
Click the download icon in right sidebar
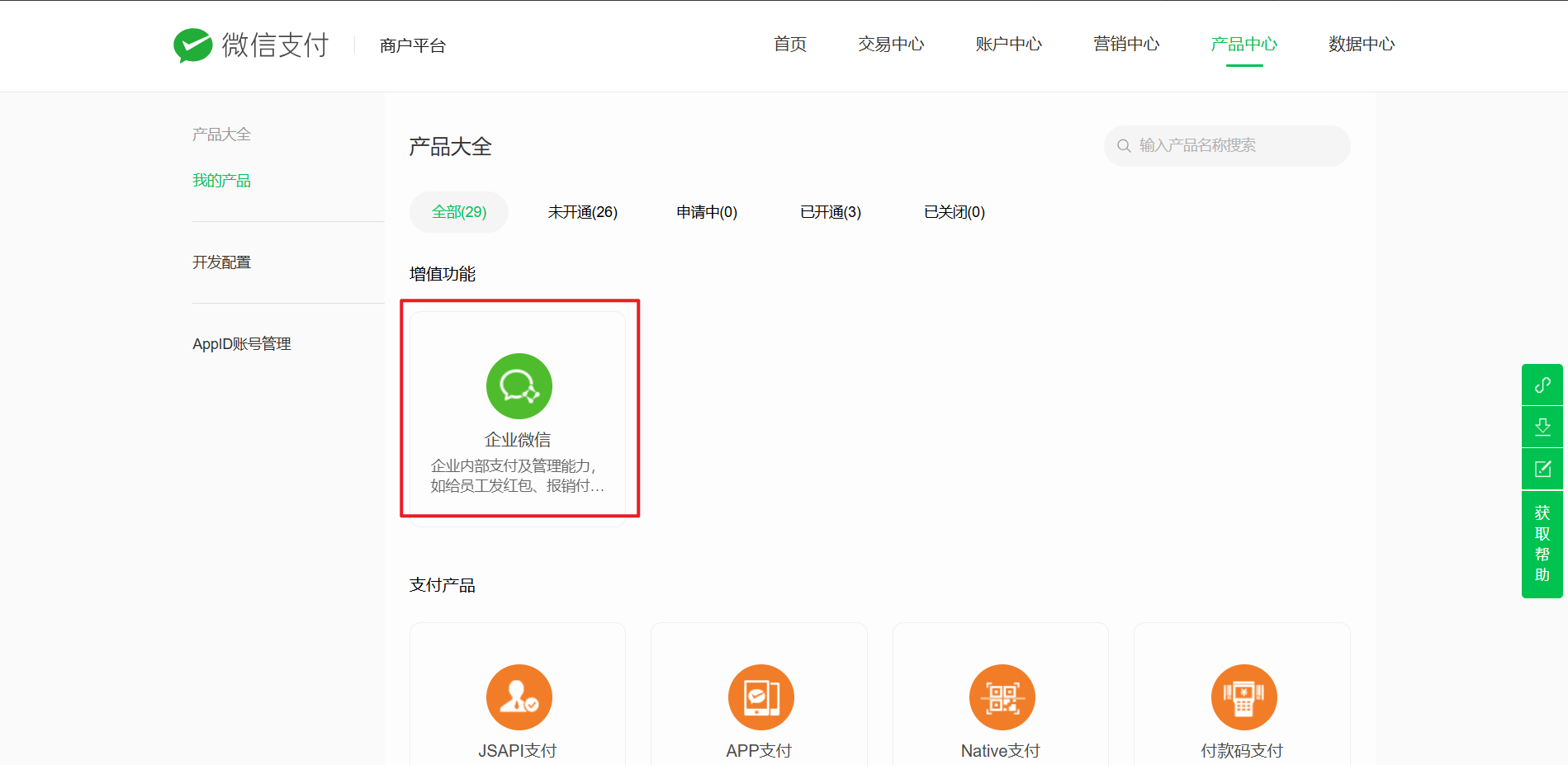click(x=1542, y=427)
